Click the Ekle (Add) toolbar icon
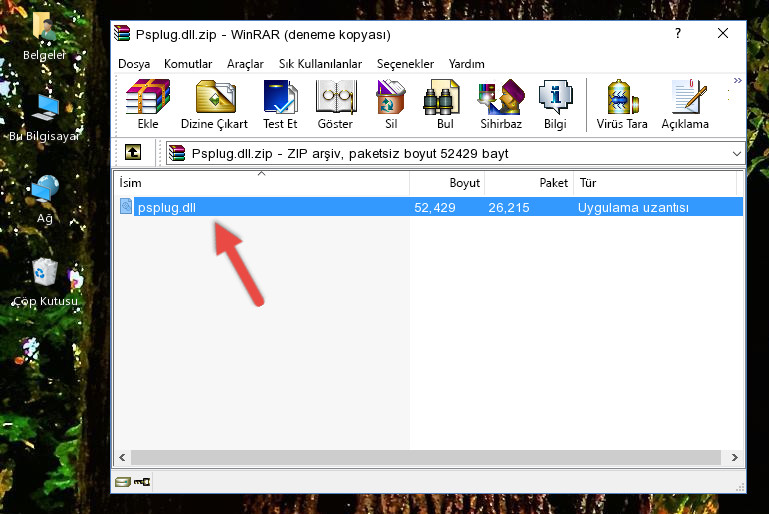The width and height of the screenshot is (769, 514). [148, 104]
